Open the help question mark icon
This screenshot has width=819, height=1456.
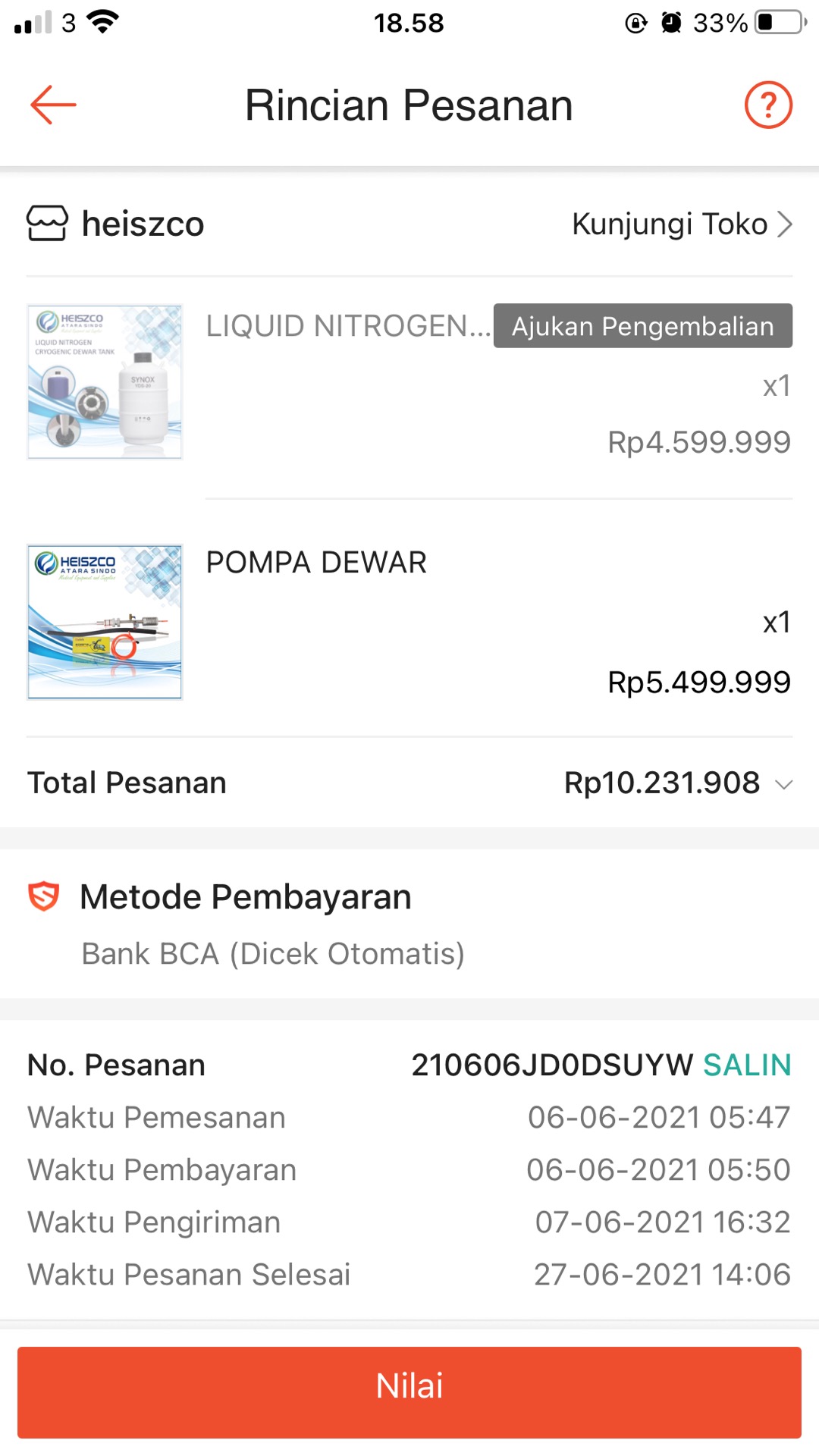(767, 105)
